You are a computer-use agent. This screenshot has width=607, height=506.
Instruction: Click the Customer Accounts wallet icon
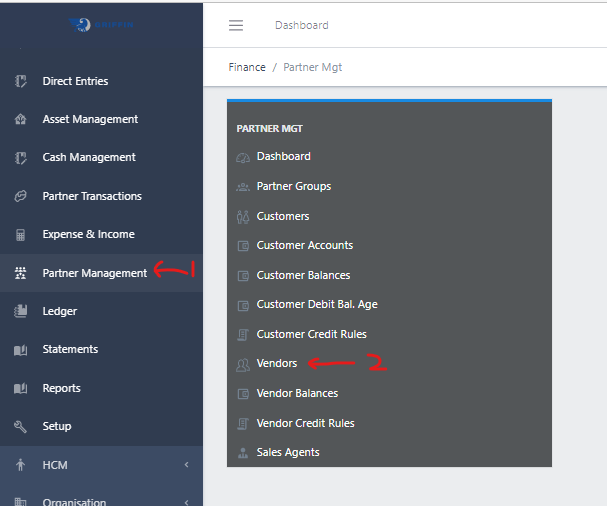pyautogui.click(x=243, y=246)
